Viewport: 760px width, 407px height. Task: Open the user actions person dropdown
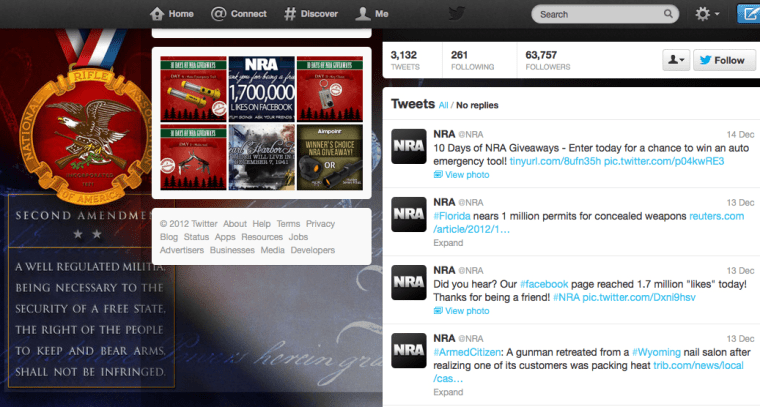point(676,60)
